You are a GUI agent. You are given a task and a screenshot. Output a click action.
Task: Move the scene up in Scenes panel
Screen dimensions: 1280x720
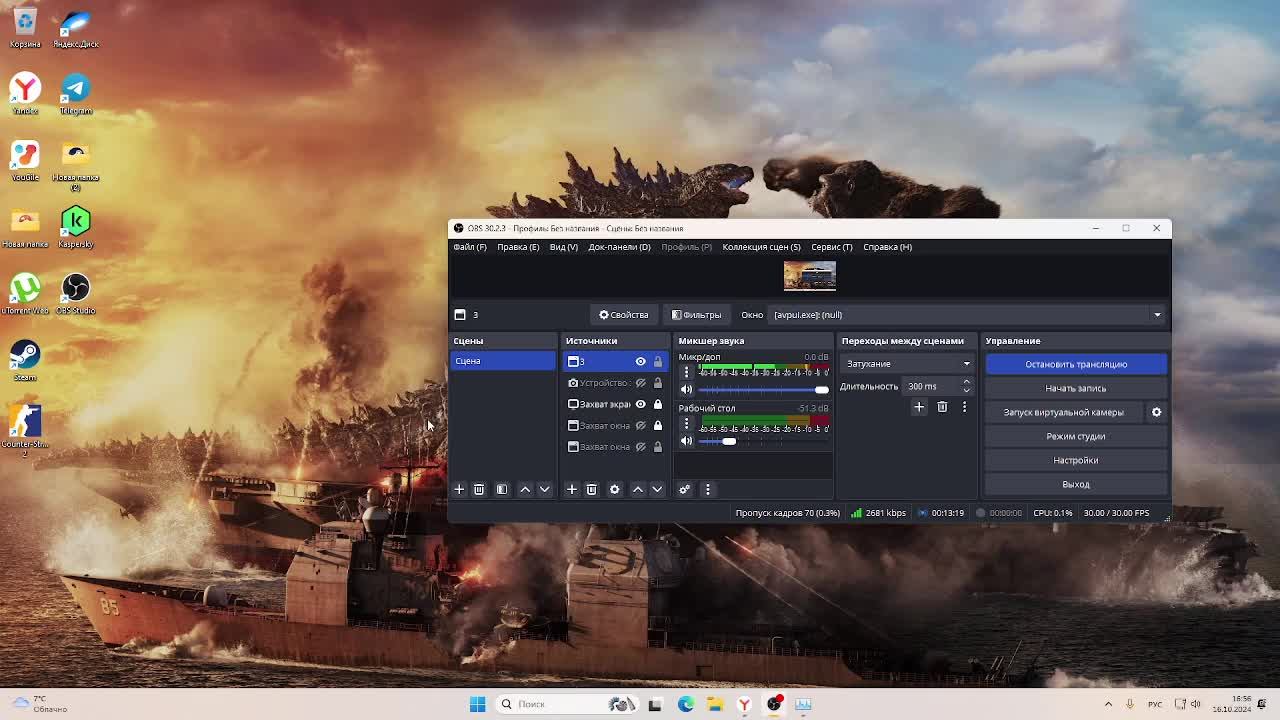[x=525, y=489]
